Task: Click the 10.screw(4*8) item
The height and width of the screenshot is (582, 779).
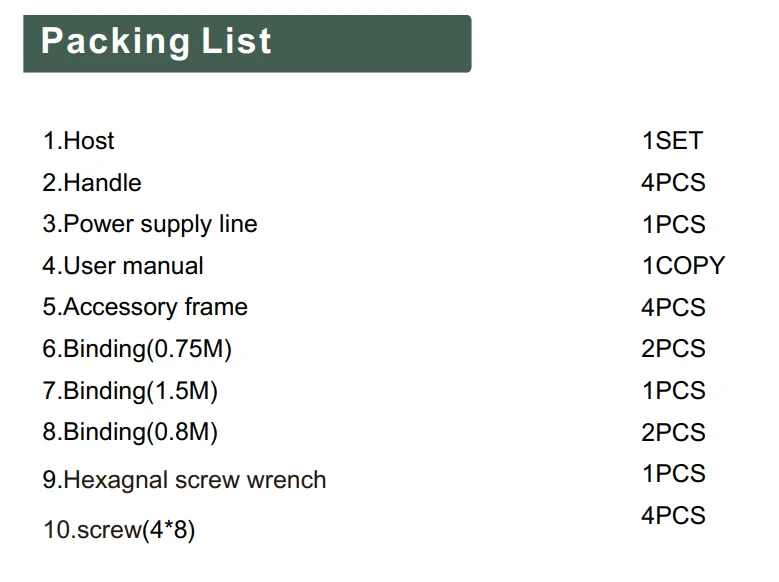Action: coord(119,530)
